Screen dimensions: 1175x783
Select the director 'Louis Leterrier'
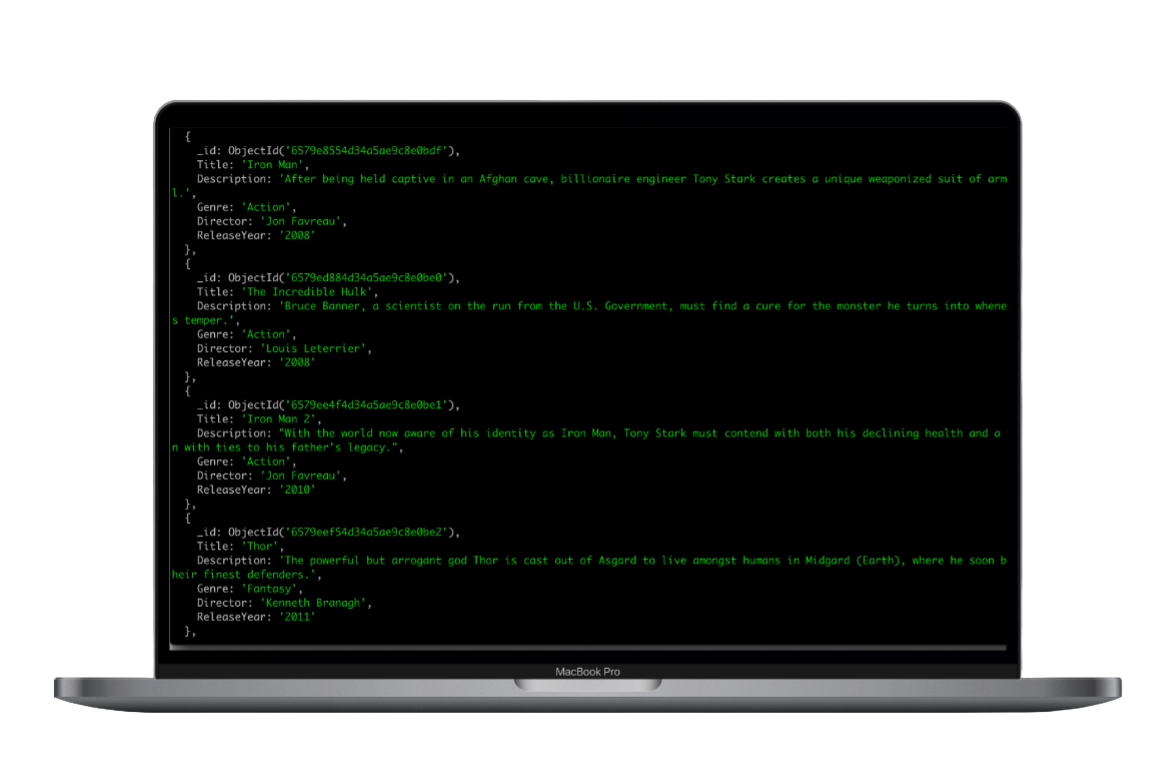click(x=313, y=348)
